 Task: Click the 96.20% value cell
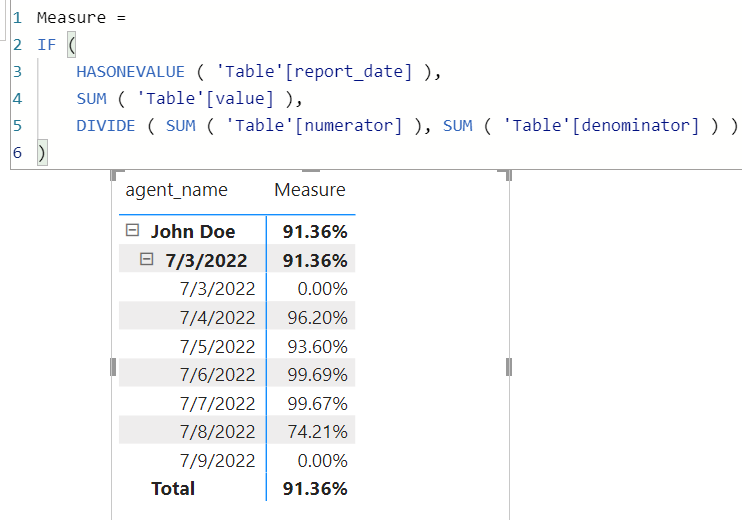pos(317,317)
